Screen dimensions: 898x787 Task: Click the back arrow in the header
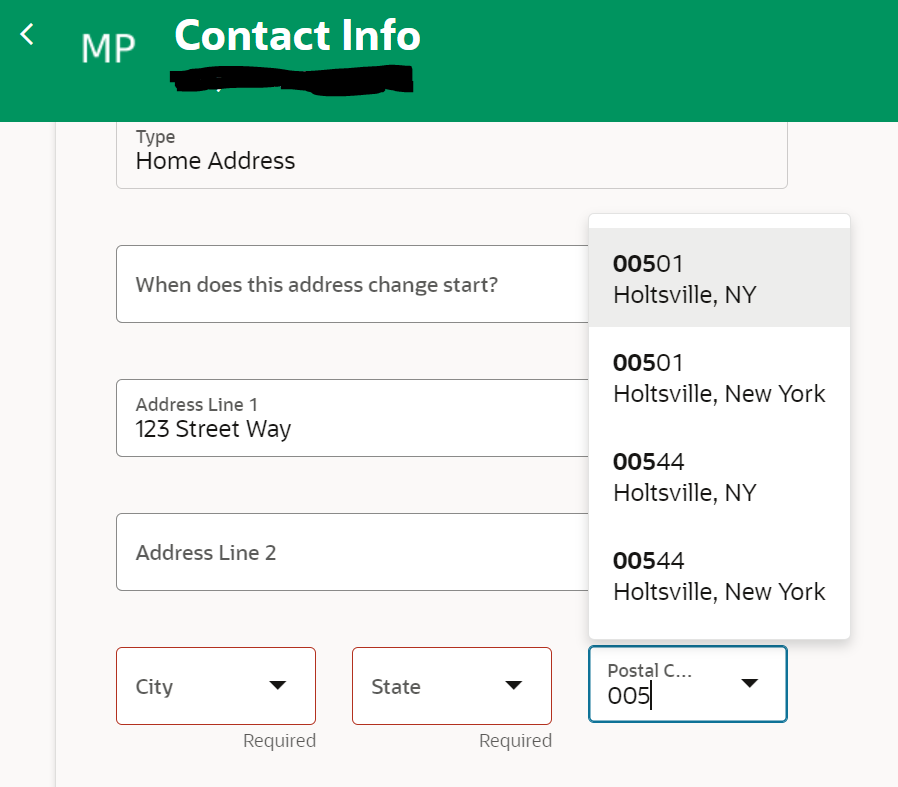tap(25, 33)
